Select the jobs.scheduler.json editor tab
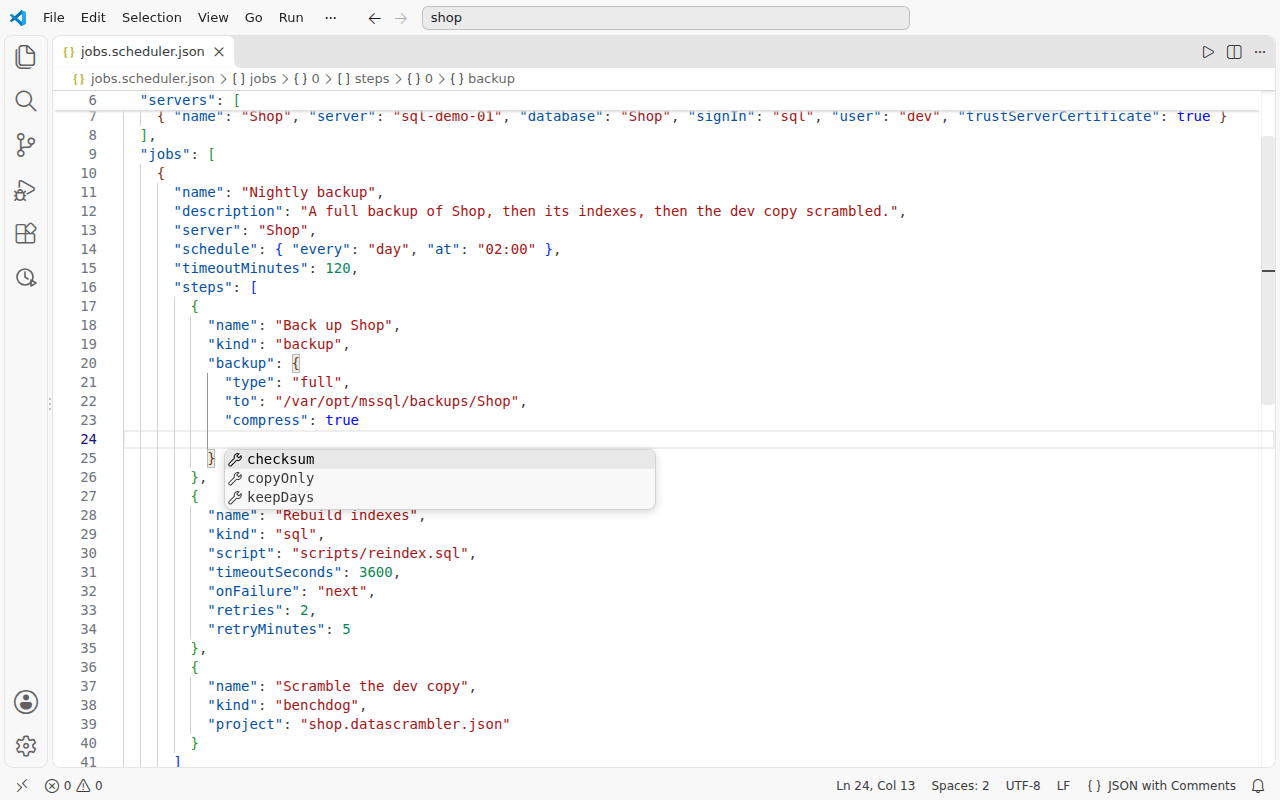This screenshot has height=800, width=1280. (x=144, y=52)
